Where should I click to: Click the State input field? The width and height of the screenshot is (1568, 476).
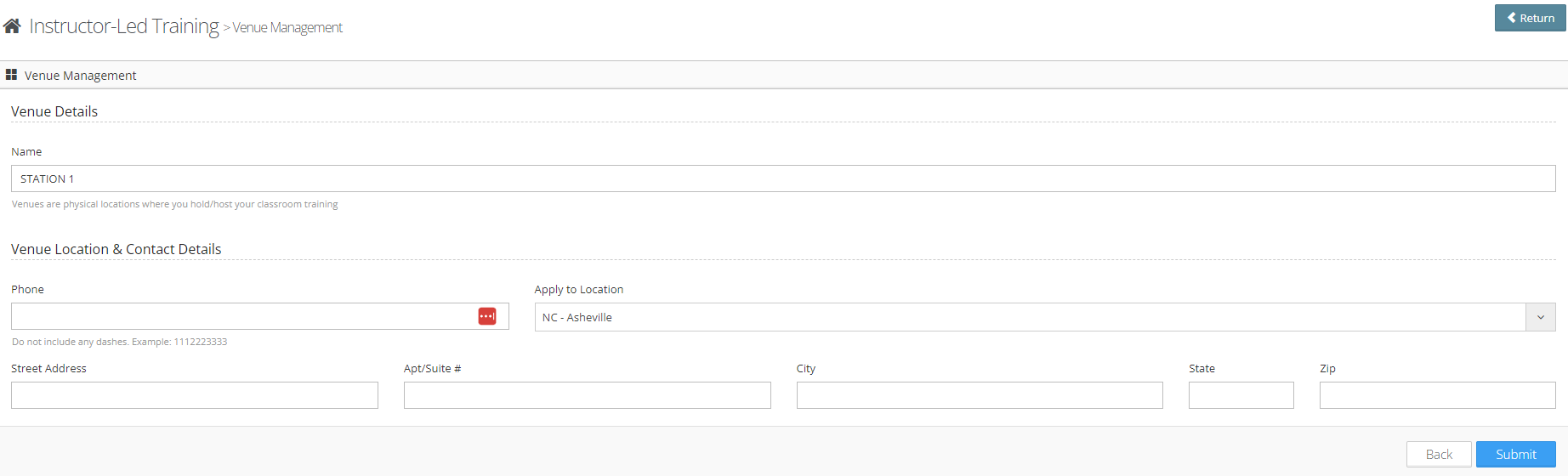[1241, 395]
